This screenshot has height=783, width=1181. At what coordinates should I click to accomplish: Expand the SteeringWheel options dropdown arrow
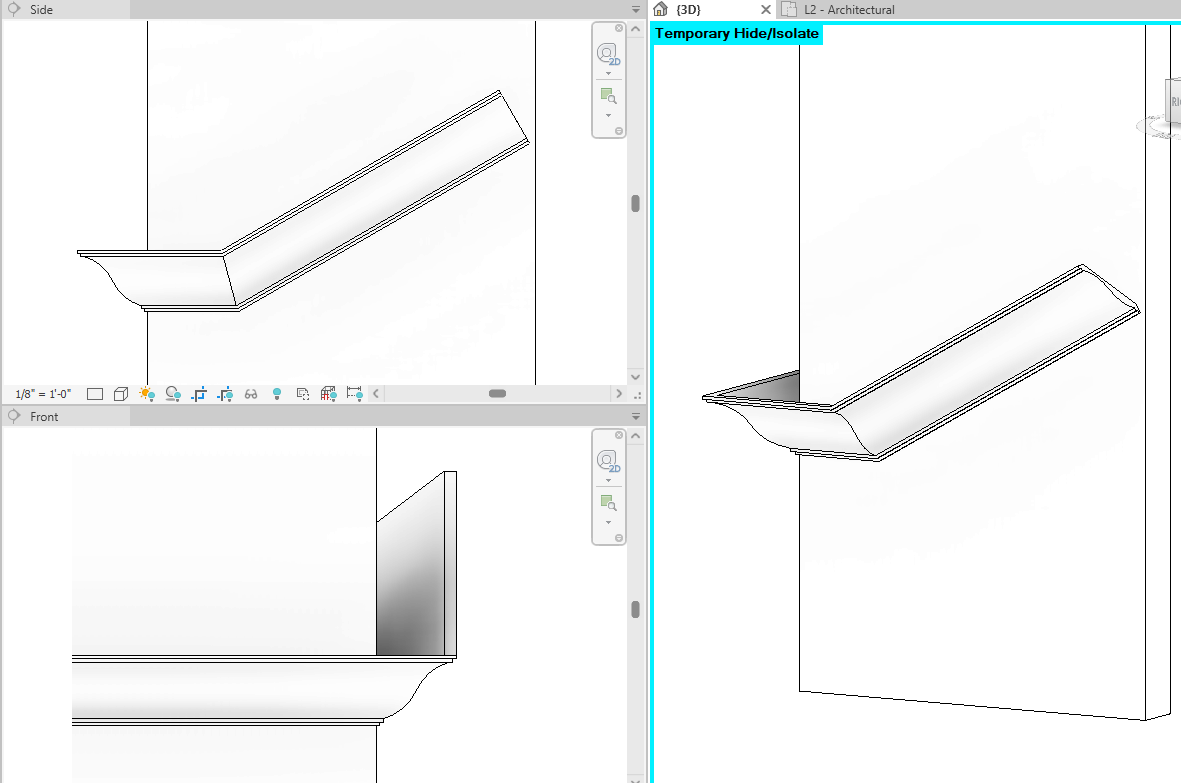click(x=608, y=73)
